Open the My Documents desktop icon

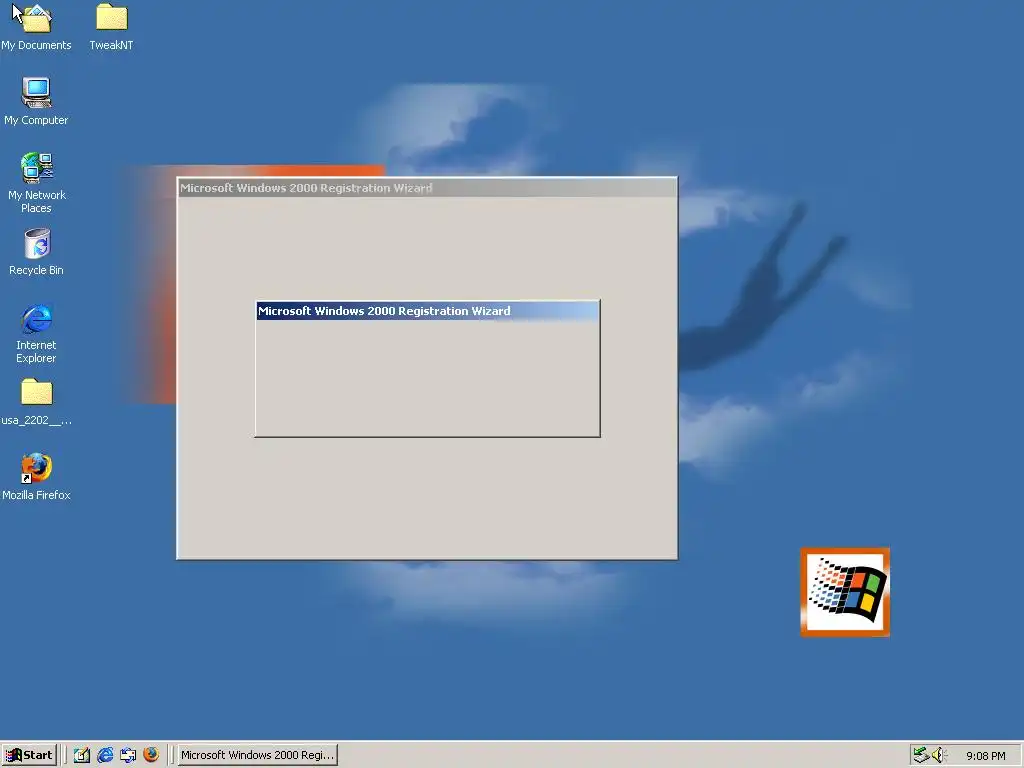coord(36,26)
